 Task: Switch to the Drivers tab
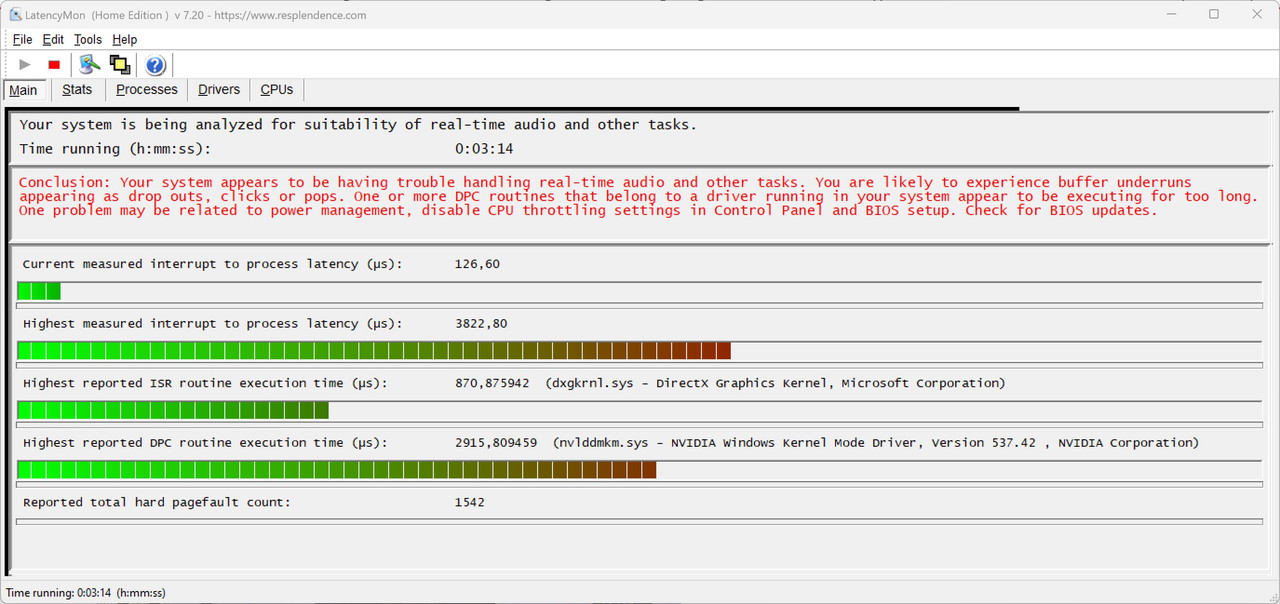point(219,89)
